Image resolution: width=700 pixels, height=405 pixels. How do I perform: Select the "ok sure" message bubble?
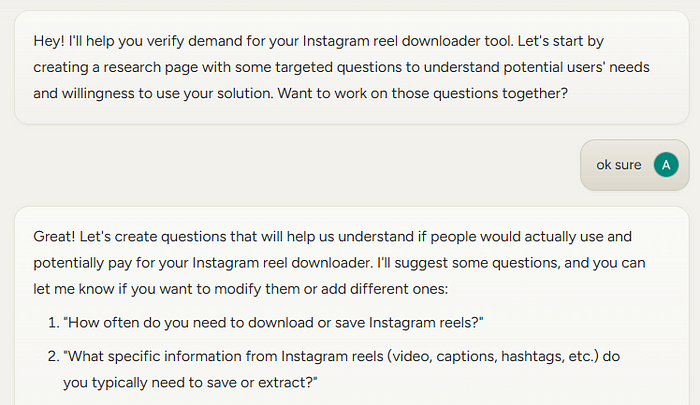point(634,165)
